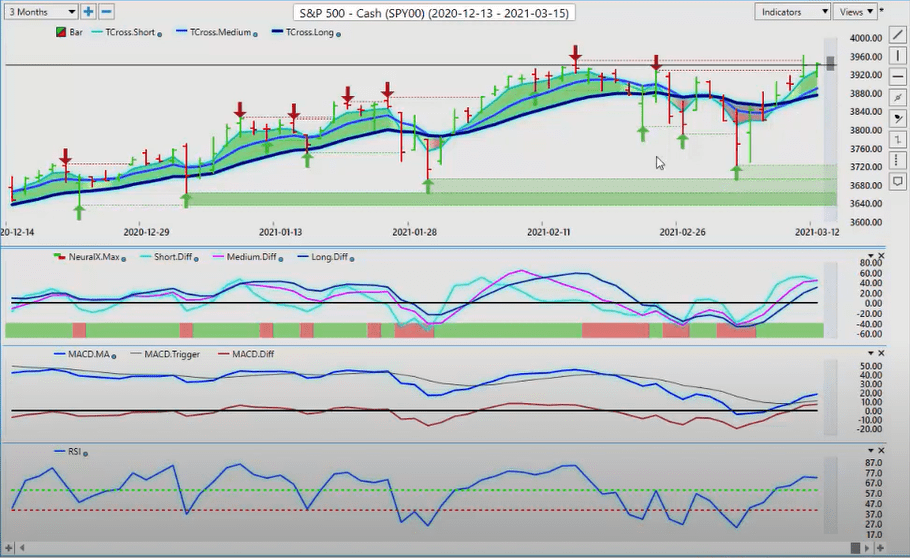Select the diagonal trend line drawing tool
Image resolution: width=910 pixels, height=558 pixels.
[898, 36]
